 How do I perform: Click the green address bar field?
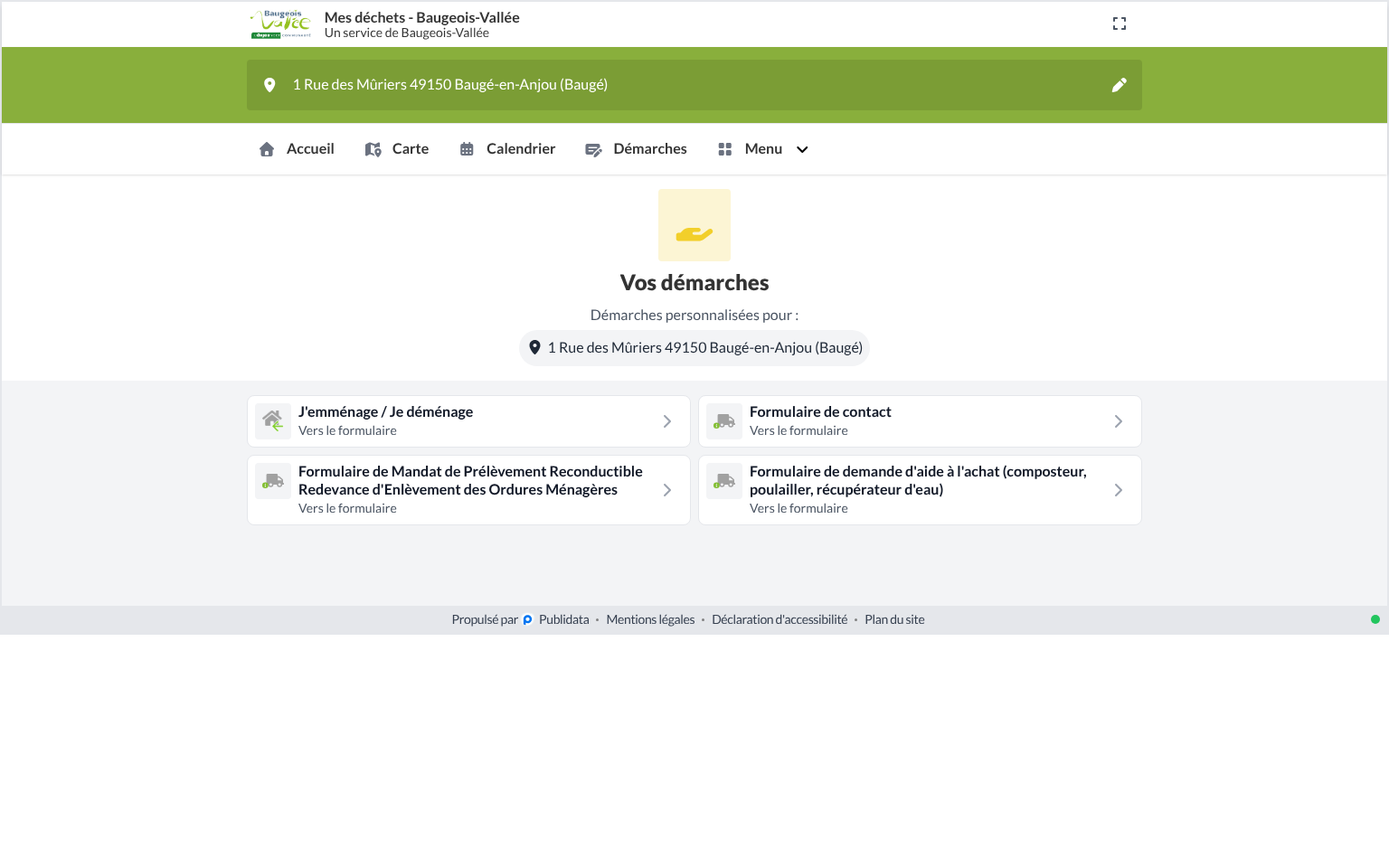[694, 85]
